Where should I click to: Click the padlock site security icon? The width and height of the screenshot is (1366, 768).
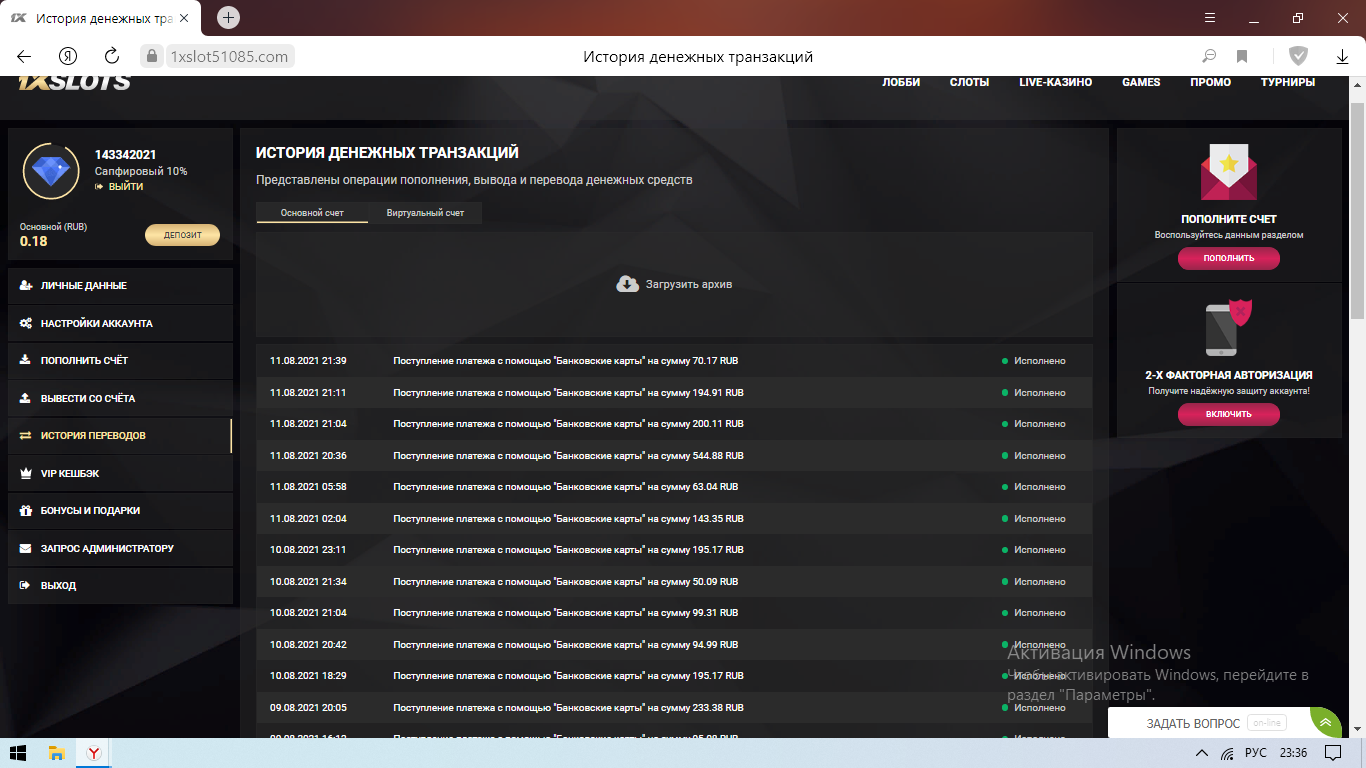coord(152,56)
